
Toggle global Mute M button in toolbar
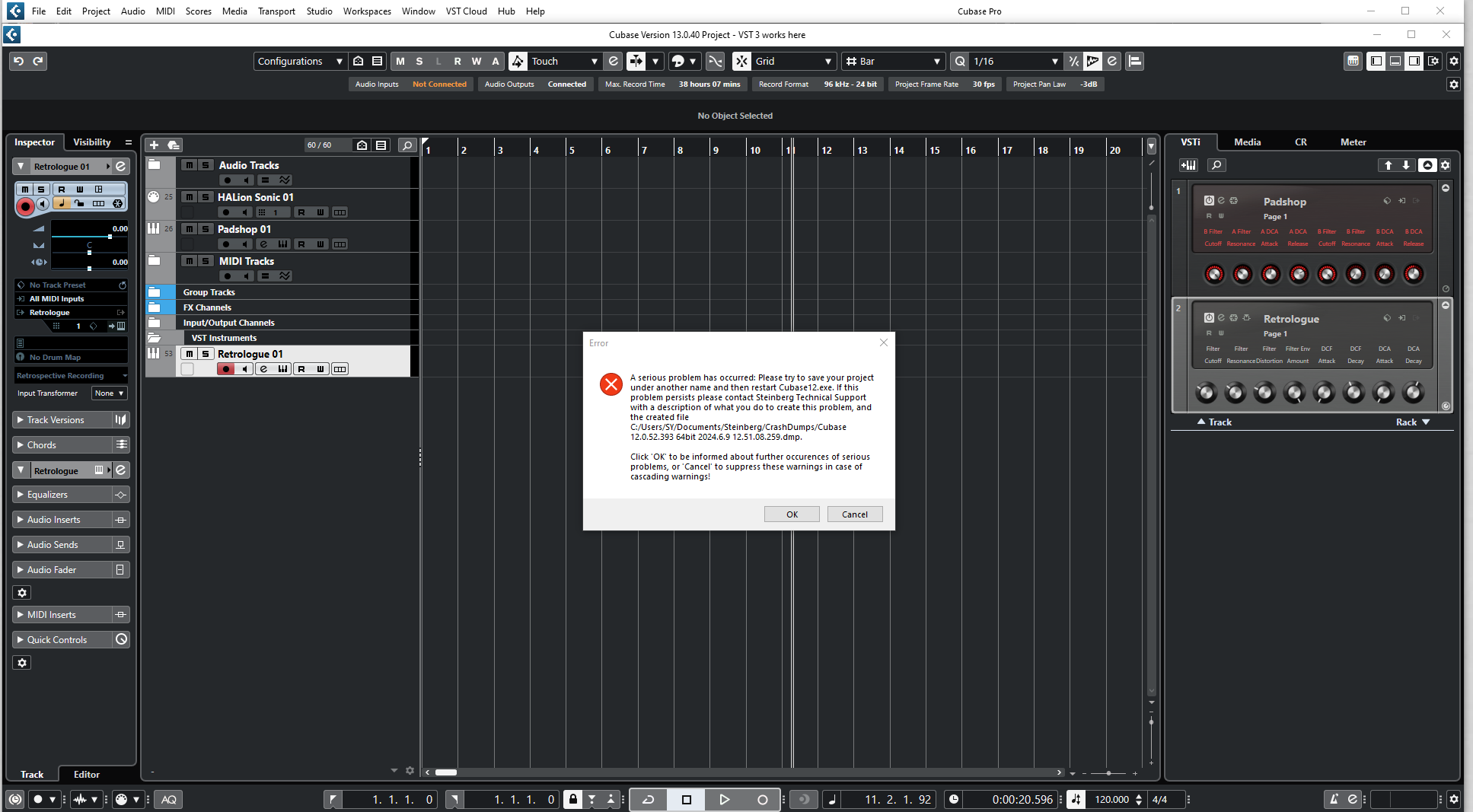pyautogui.click(x=400, y=61)
